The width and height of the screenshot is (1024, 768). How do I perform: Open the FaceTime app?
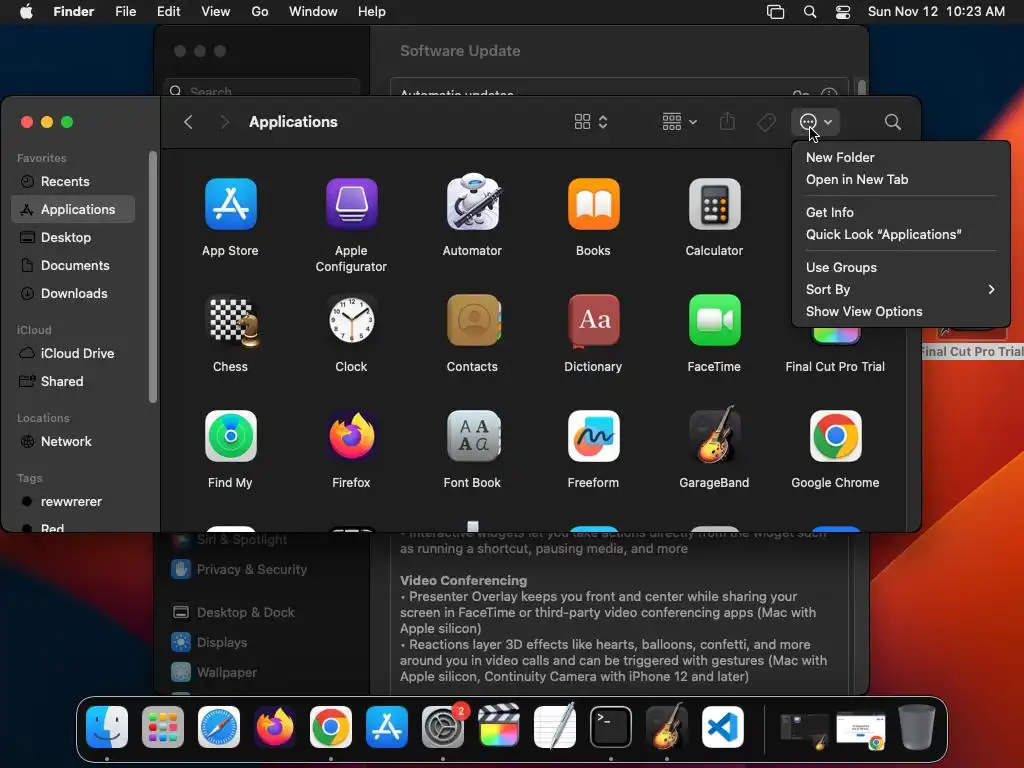[x=714, y=321]
